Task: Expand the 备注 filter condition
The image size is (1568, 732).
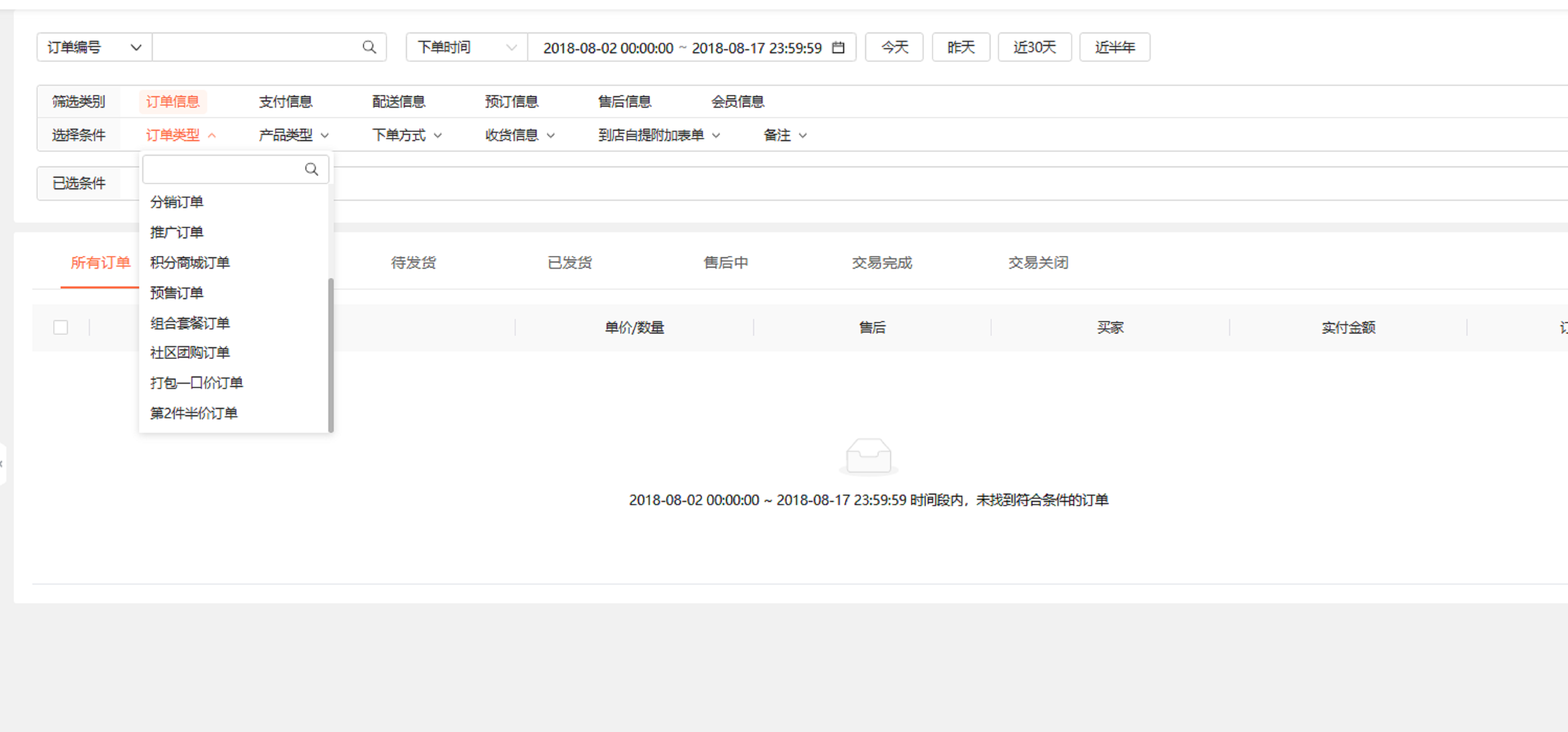Action: (784, 135)
